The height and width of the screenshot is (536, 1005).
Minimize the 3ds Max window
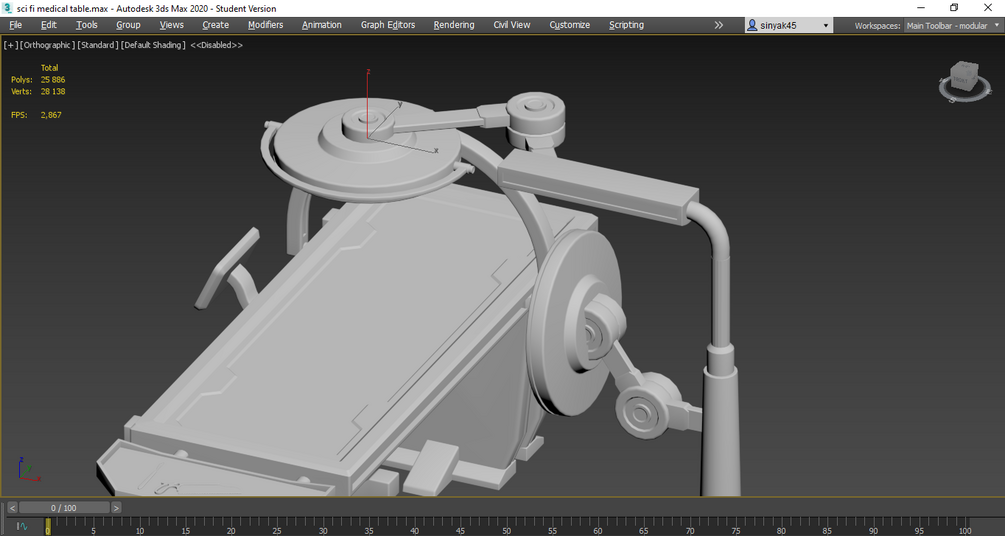(920, 8)
